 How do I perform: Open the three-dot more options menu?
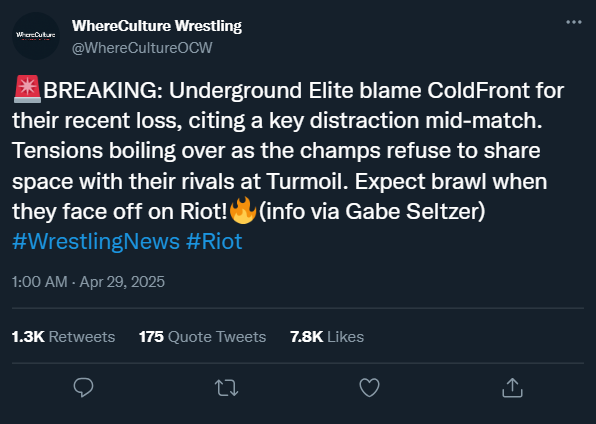(x=574, y=22)
